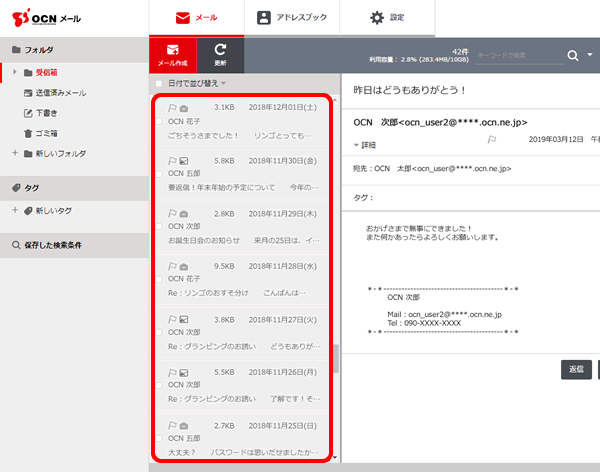
Task: Flag the 2018年11月25日 mail
Action: 172,425
